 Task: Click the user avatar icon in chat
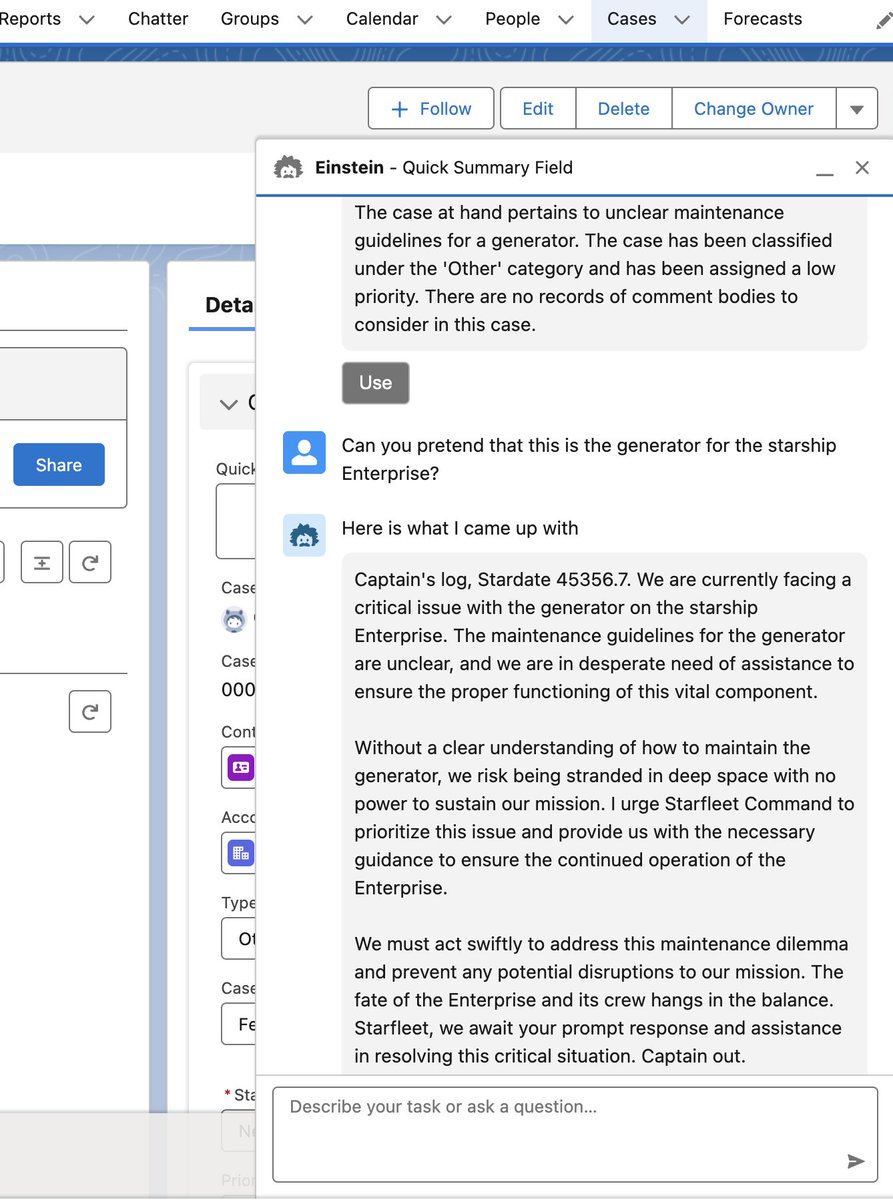pos(304,452)
